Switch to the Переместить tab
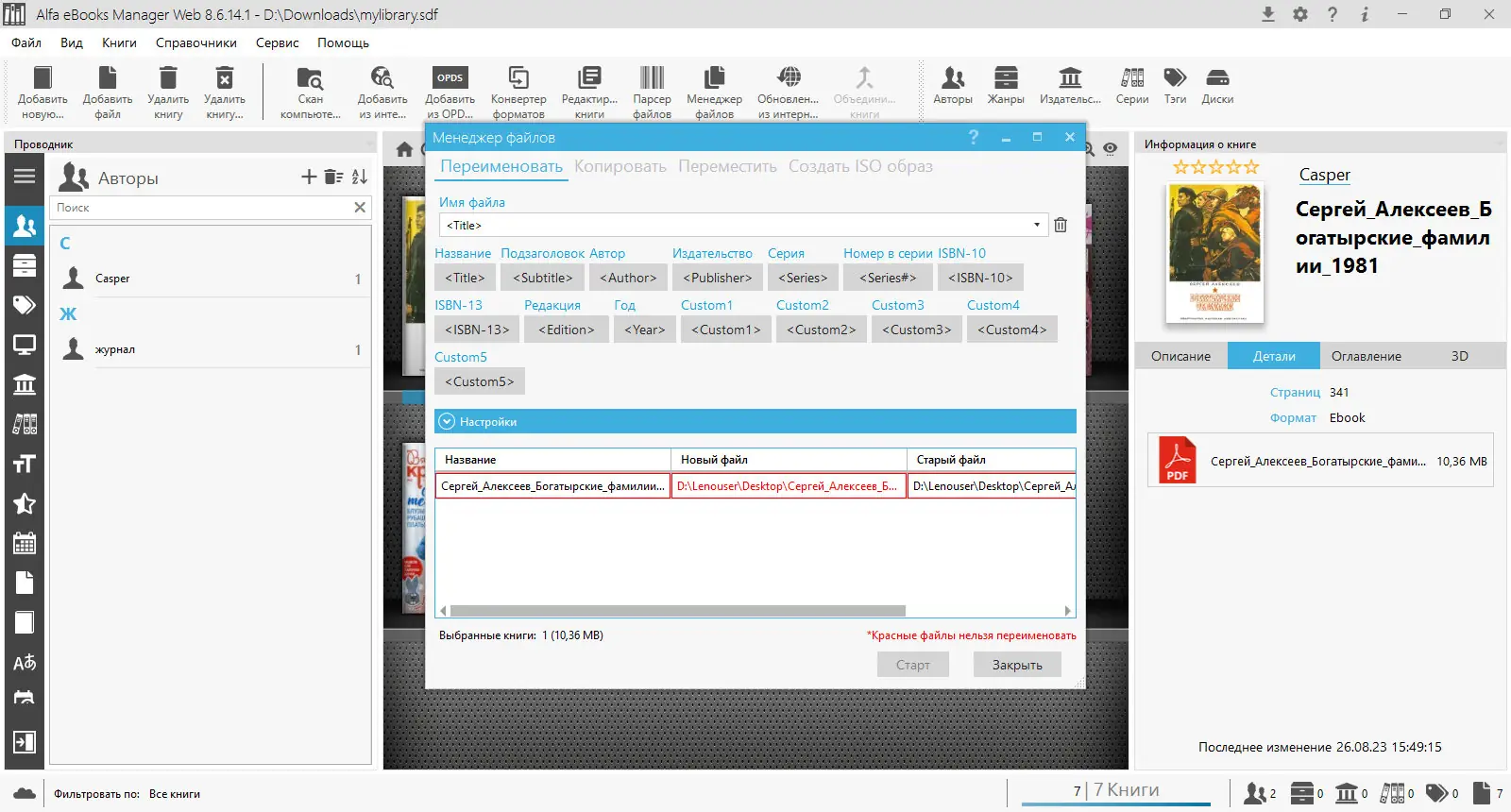The width and height of the screenshot is (1511, 812). click(x=727, y=166)
